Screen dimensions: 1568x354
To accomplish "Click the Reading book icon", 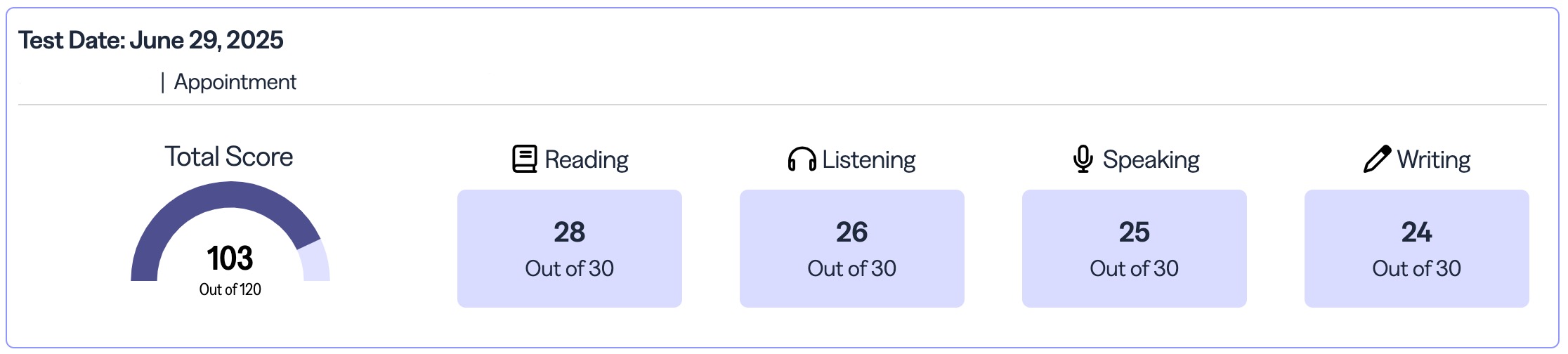I will pyautogui.click(x=524, y=159).
